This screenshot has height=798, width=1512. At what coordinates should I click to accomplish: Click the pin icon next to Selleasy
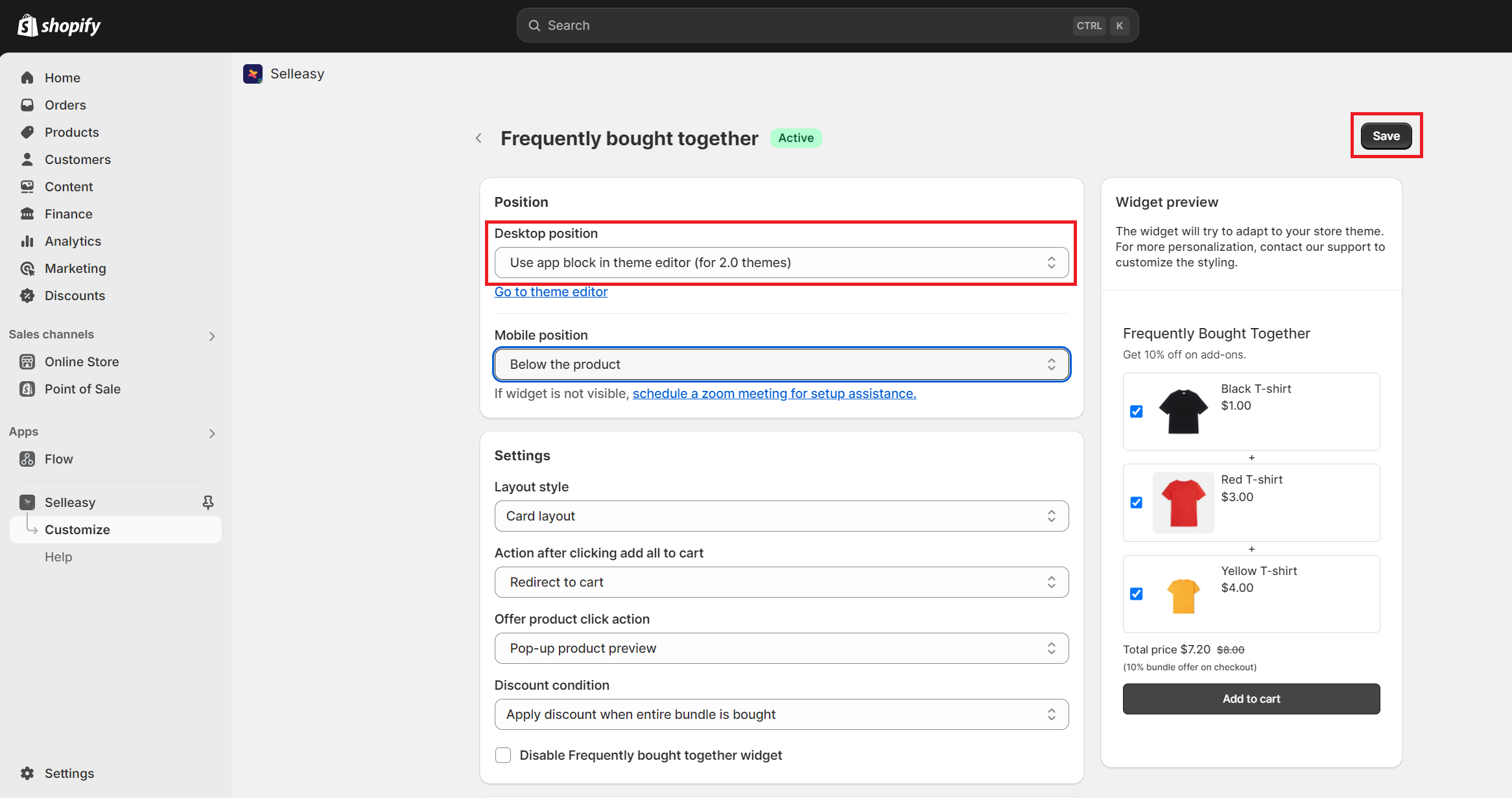(x=208, y=502)
